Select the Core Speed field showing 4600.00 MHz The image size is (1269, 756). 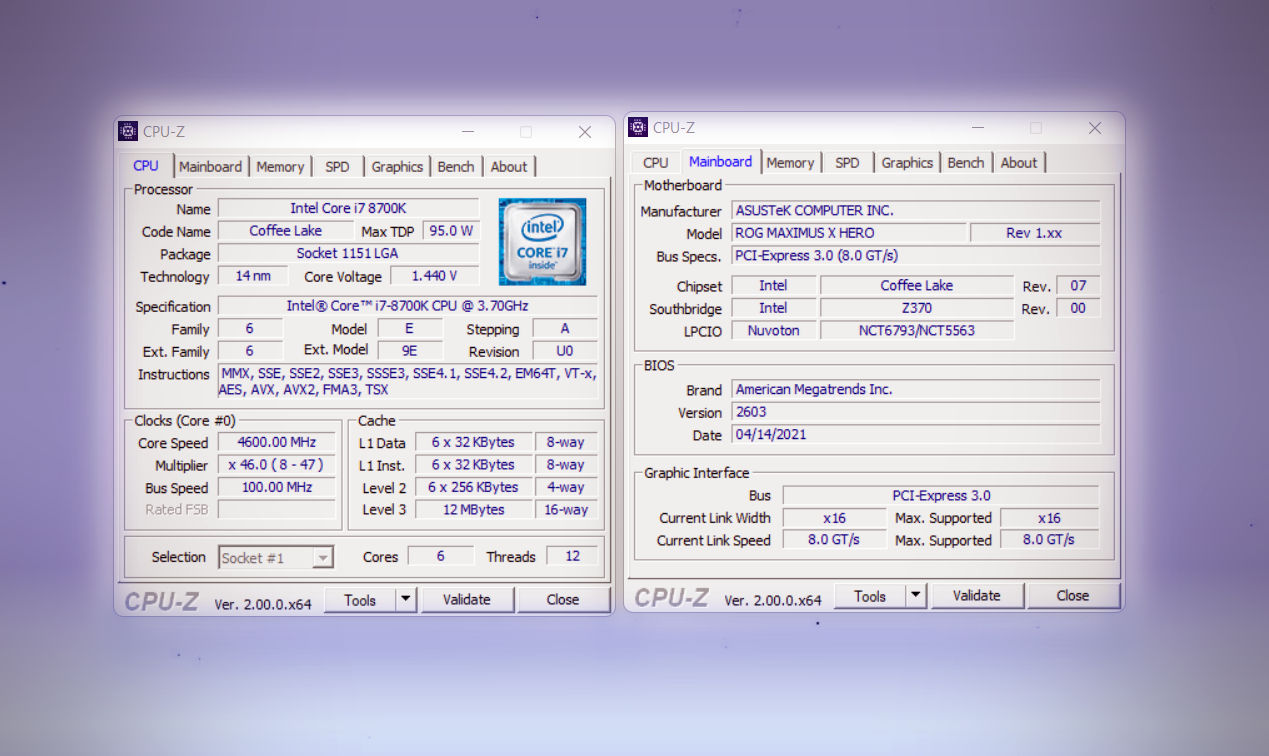tap(276, 441)
